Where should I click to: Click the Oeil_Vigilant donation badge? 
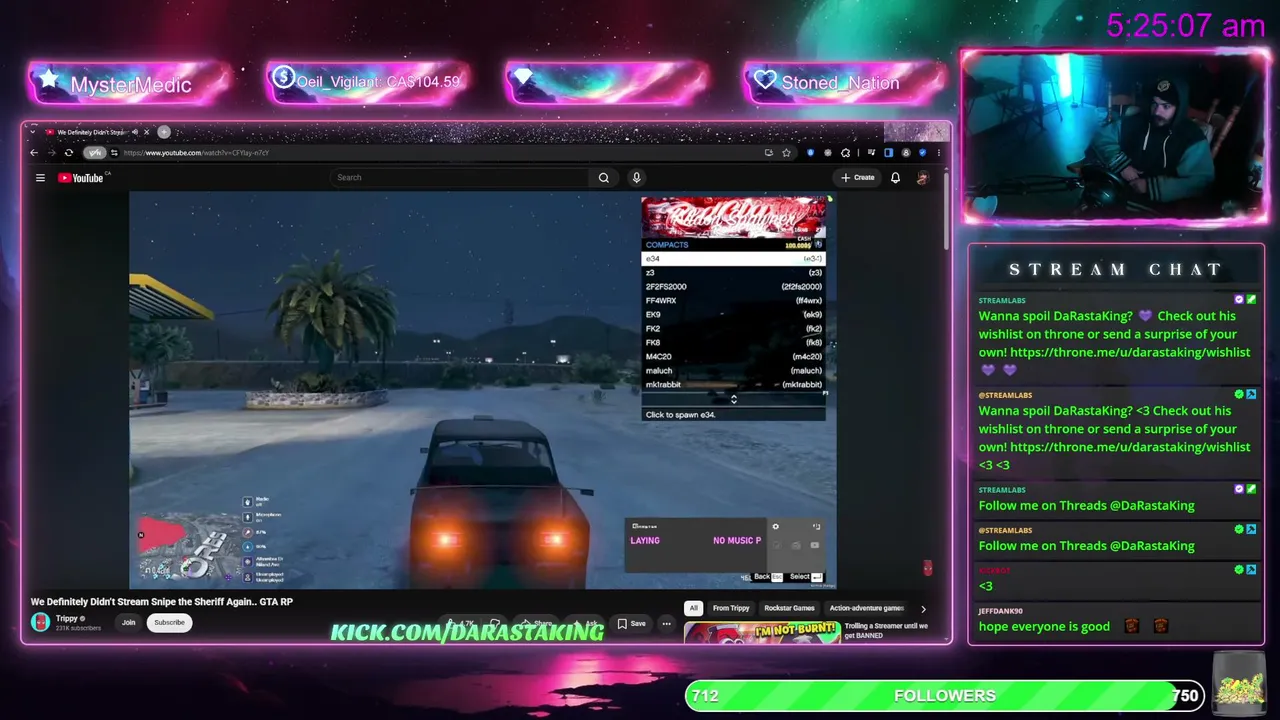368,83
